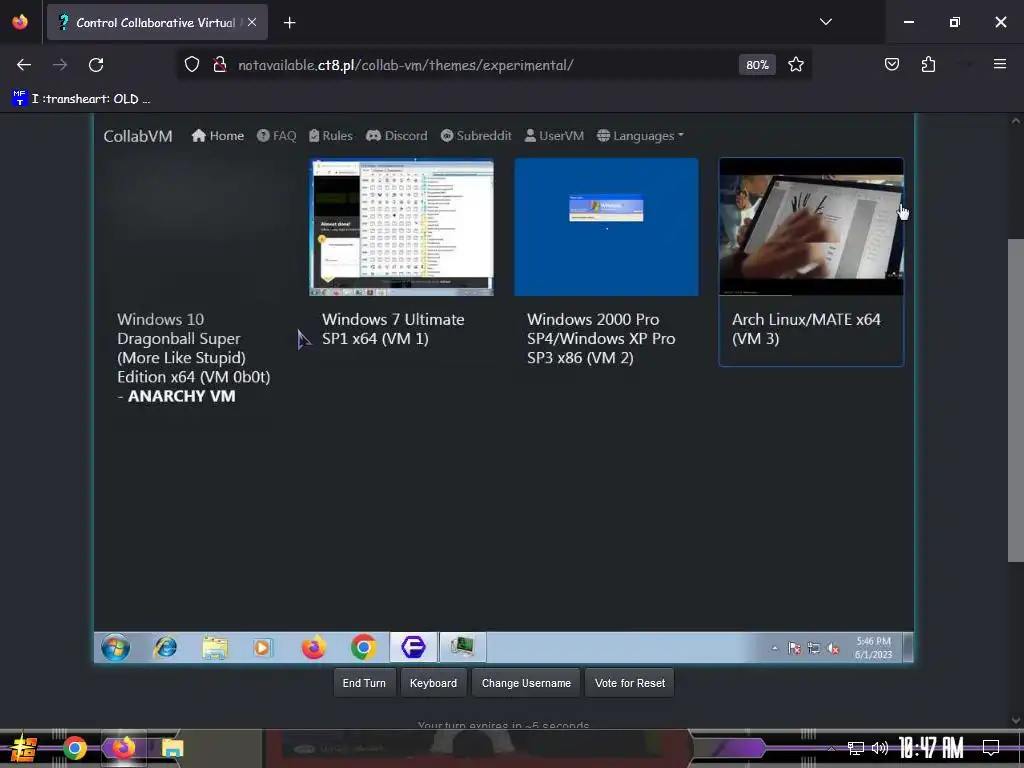Open the host notification center icon
Screen dimensions: 1024x768
point(991,748)
